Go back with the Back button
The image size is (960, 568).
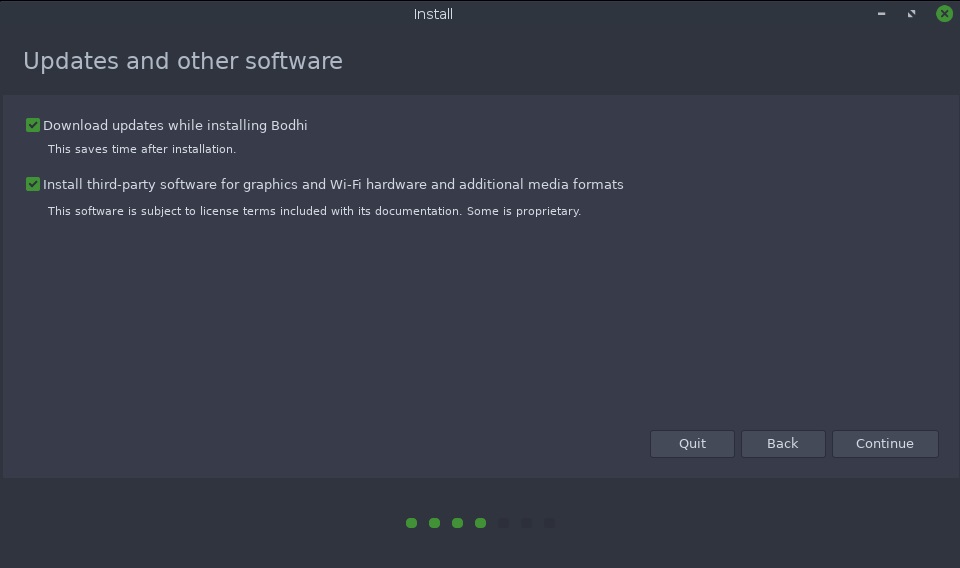pos(783,444)
